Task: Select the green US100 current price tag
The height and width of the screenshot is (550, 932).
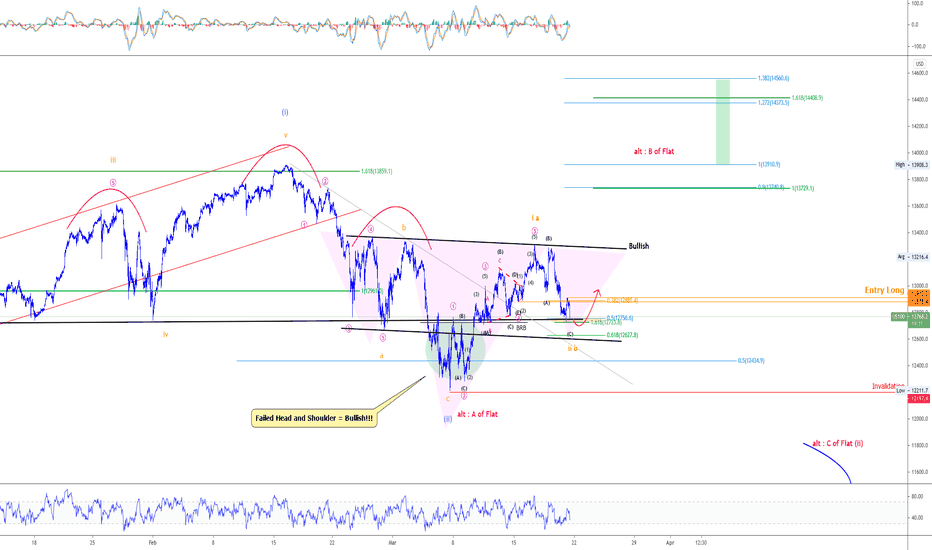Action: (911, 318)
